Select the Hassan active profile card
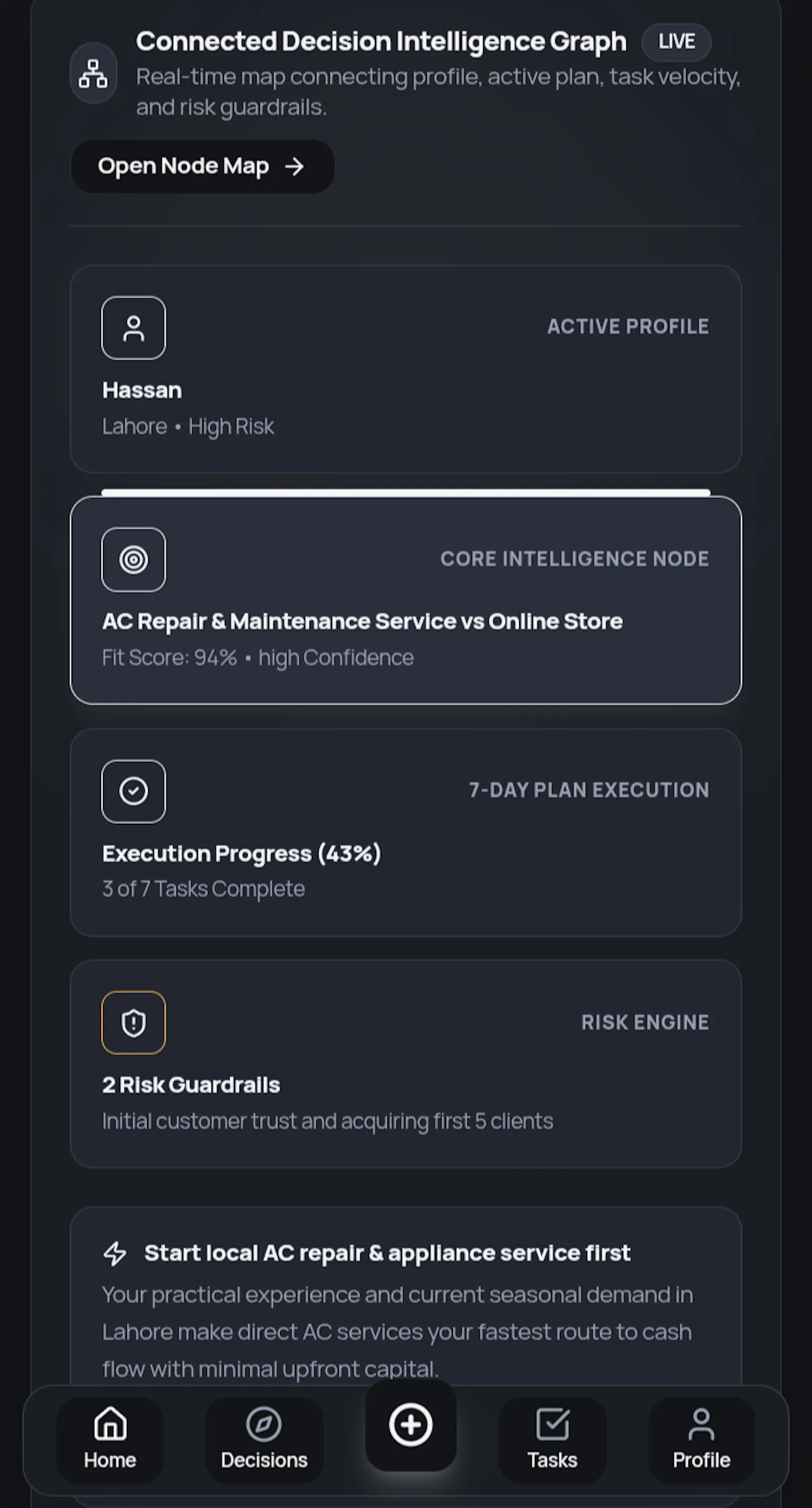This screenshot has width=812, height=1508. point(405,370)
